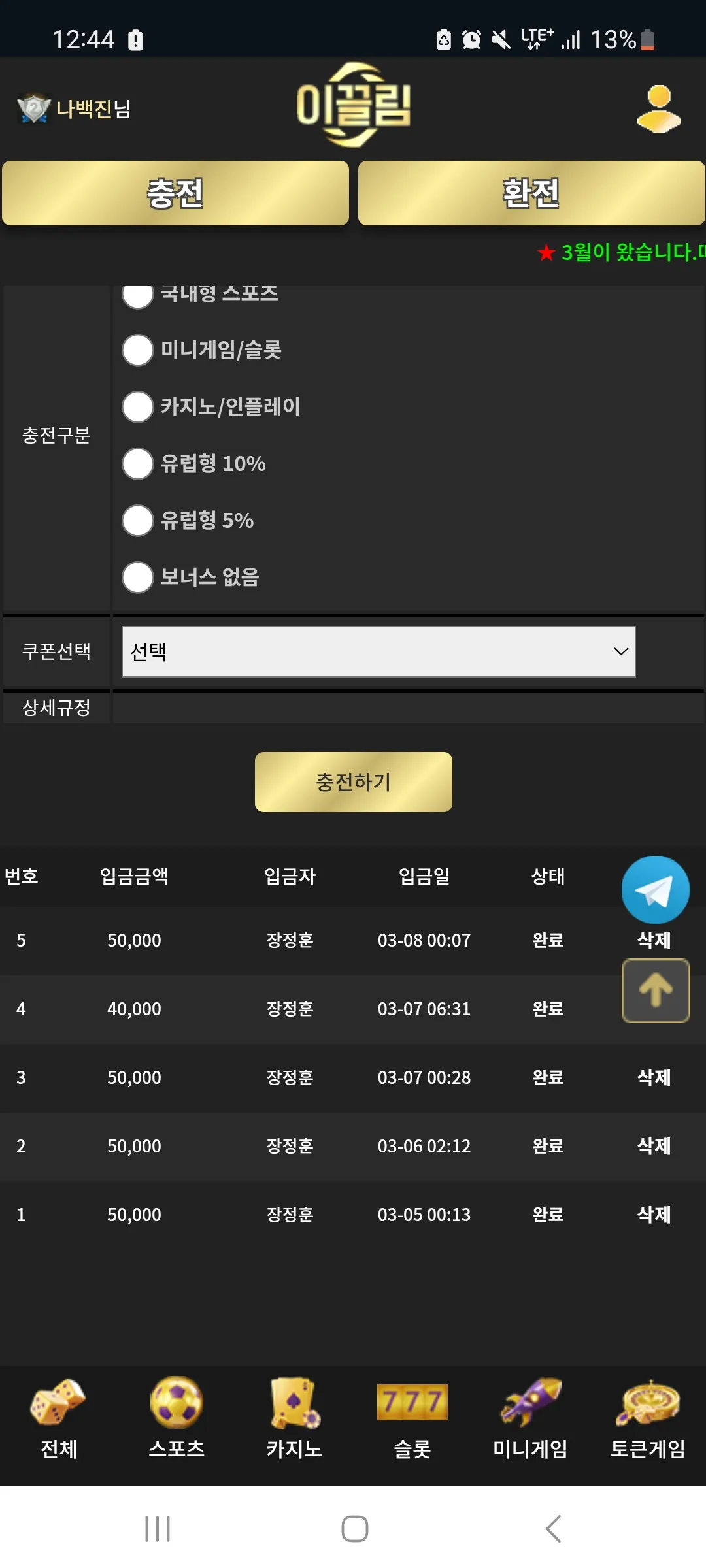Tap the Telegram support icon

point(655,890)
